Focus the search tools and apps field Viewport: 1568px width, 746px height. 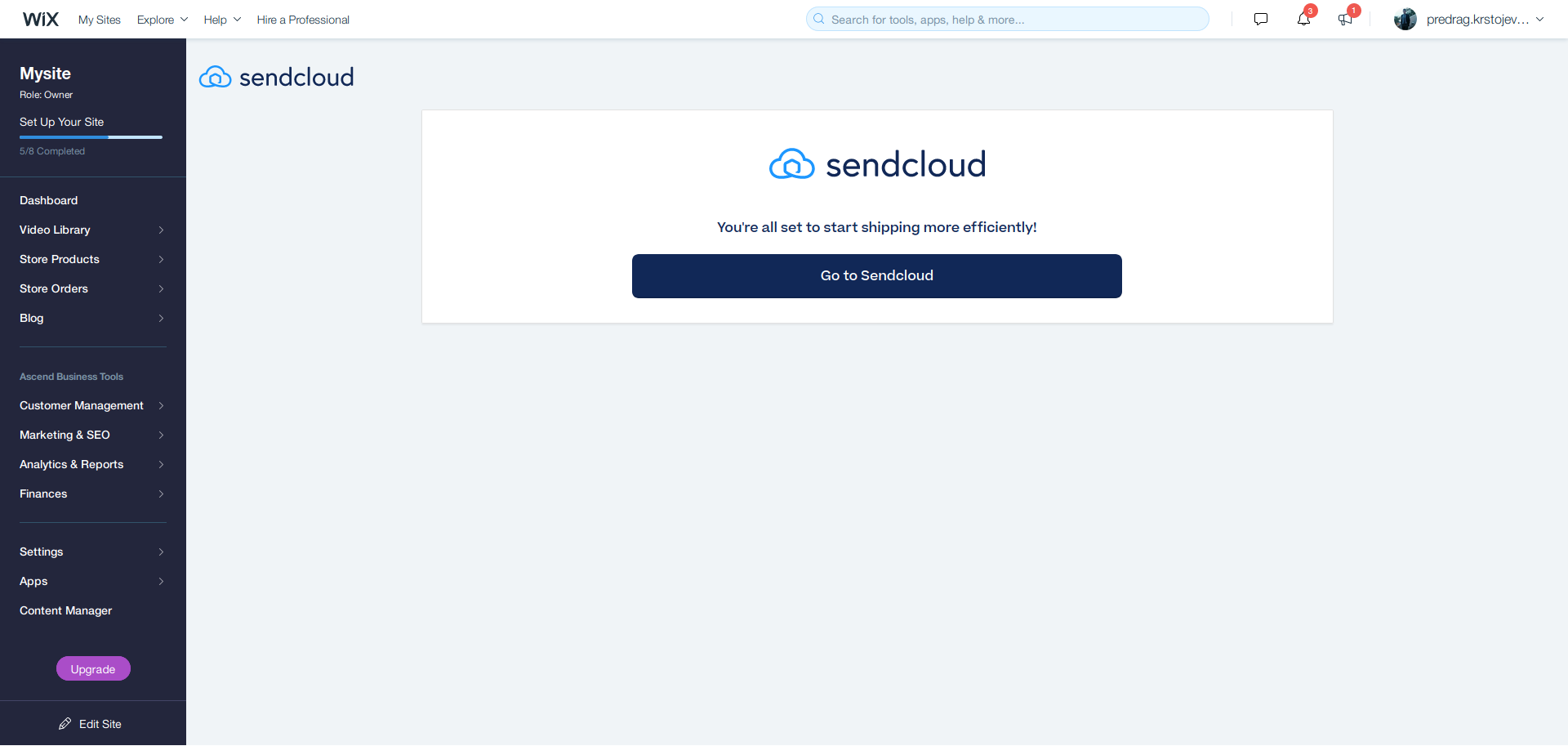tap(1008, 19)
